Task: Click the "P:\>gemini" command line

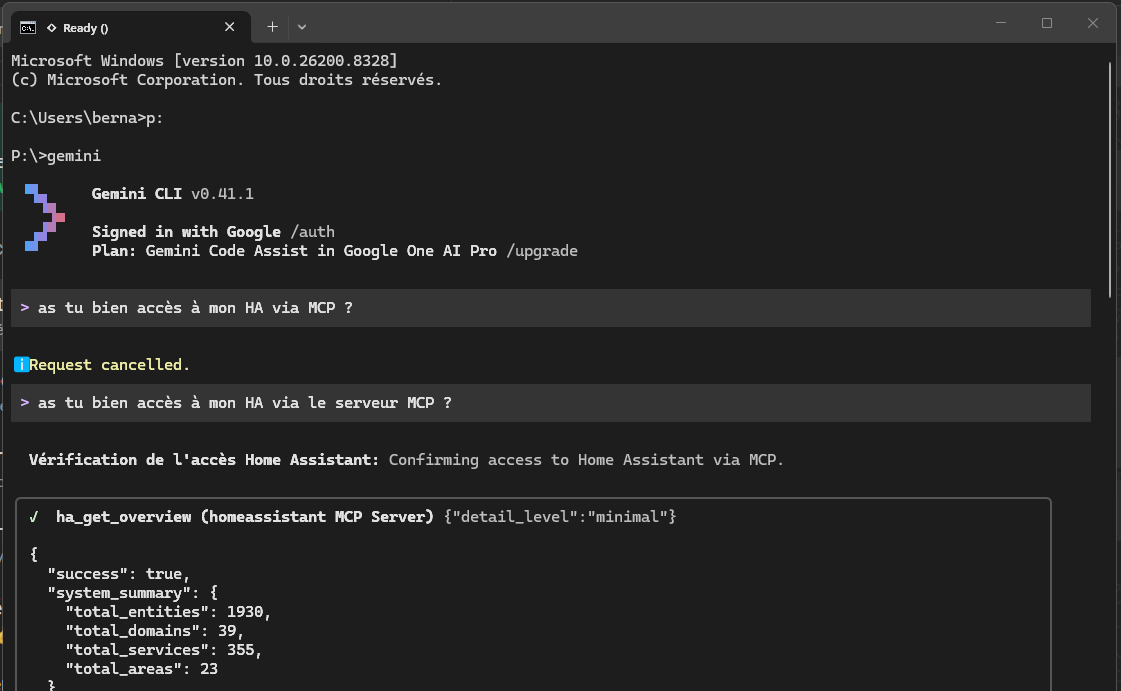Action: click(x=56, y=156)
